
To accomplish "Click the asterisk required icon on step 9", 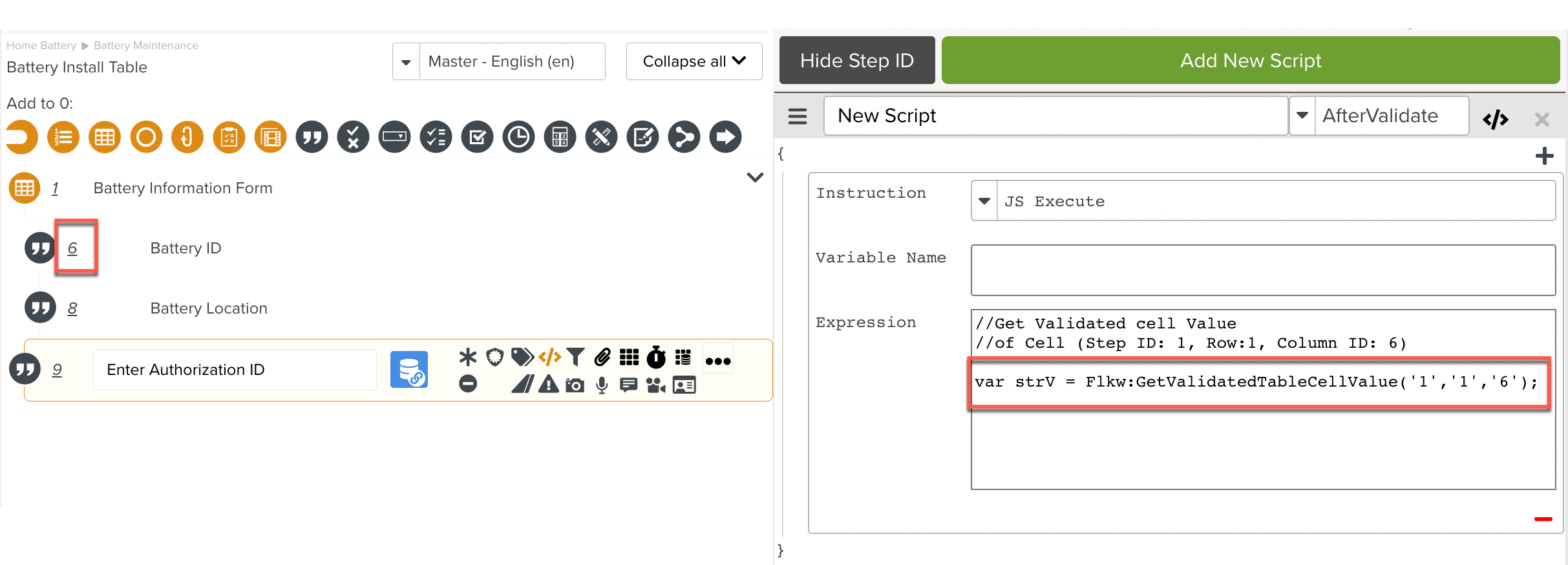I will 467,357.
